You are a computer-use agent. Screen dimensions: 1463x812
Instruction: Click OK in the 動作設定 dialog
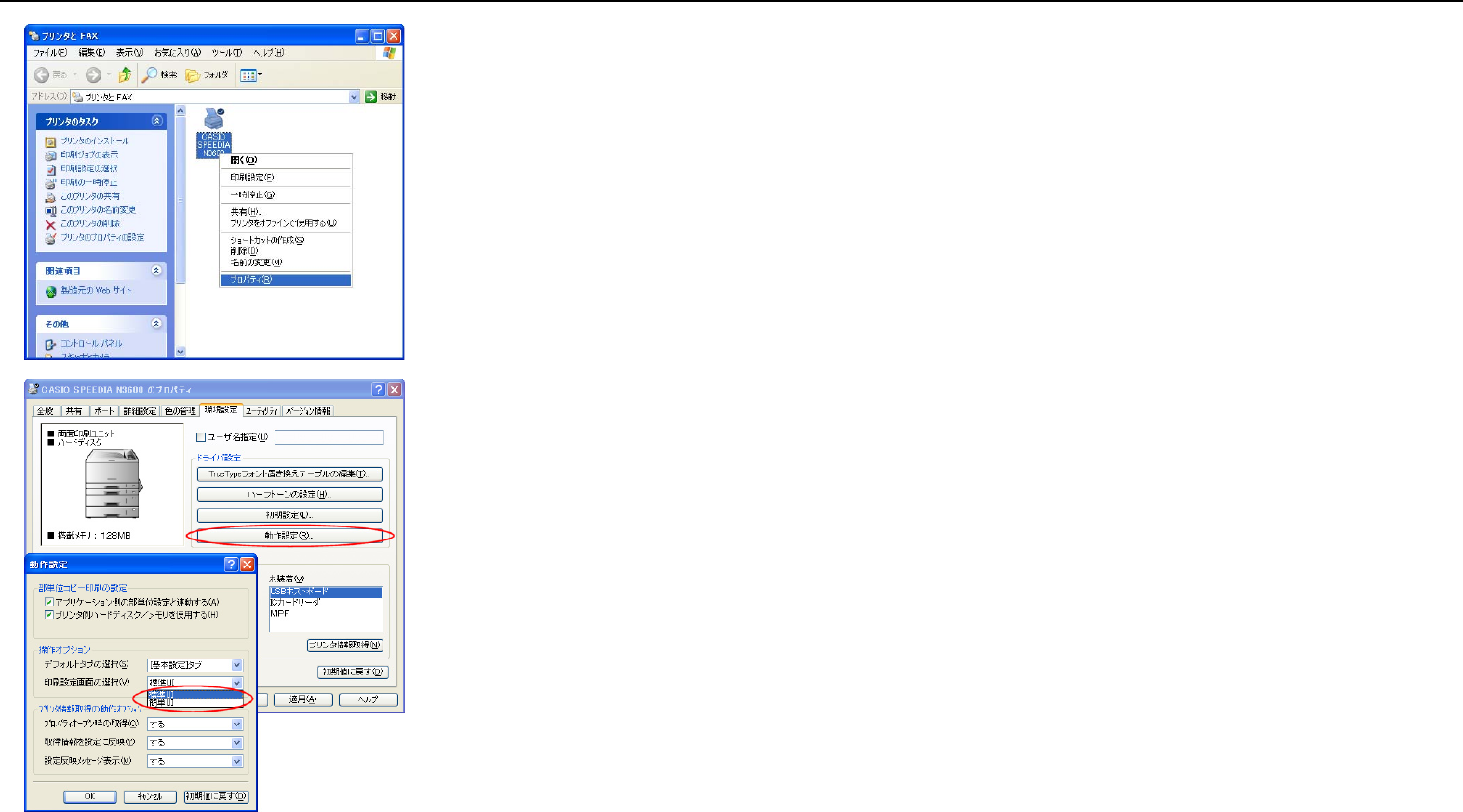tap(90, 796)
